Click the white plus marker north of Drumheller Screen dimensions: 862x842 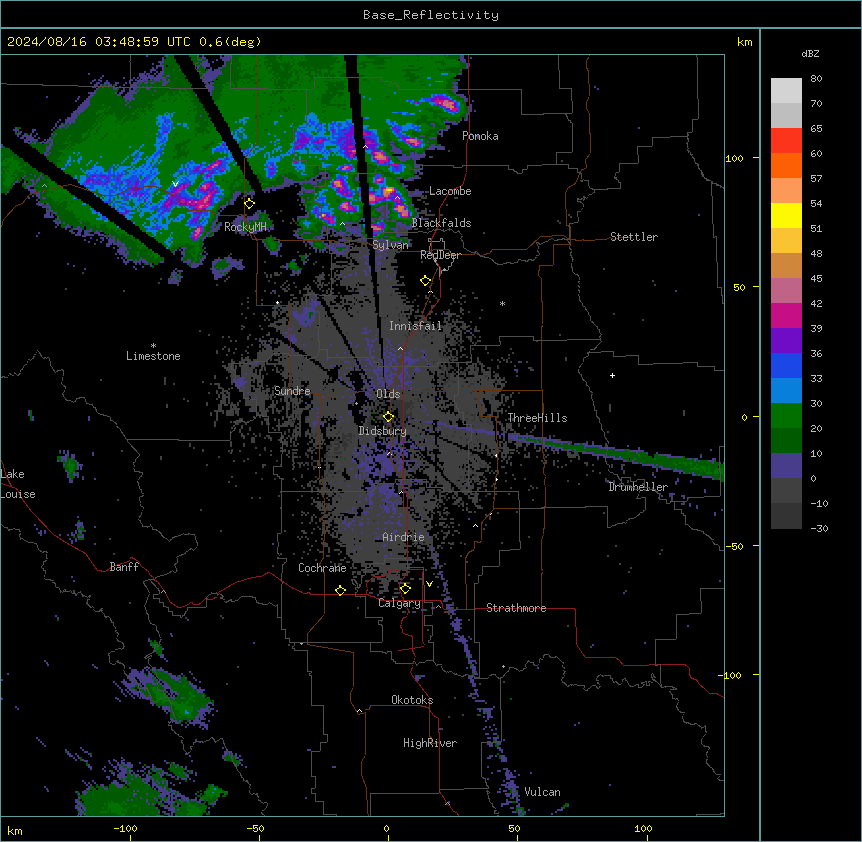pyautogui.click(x=612, y=375)
